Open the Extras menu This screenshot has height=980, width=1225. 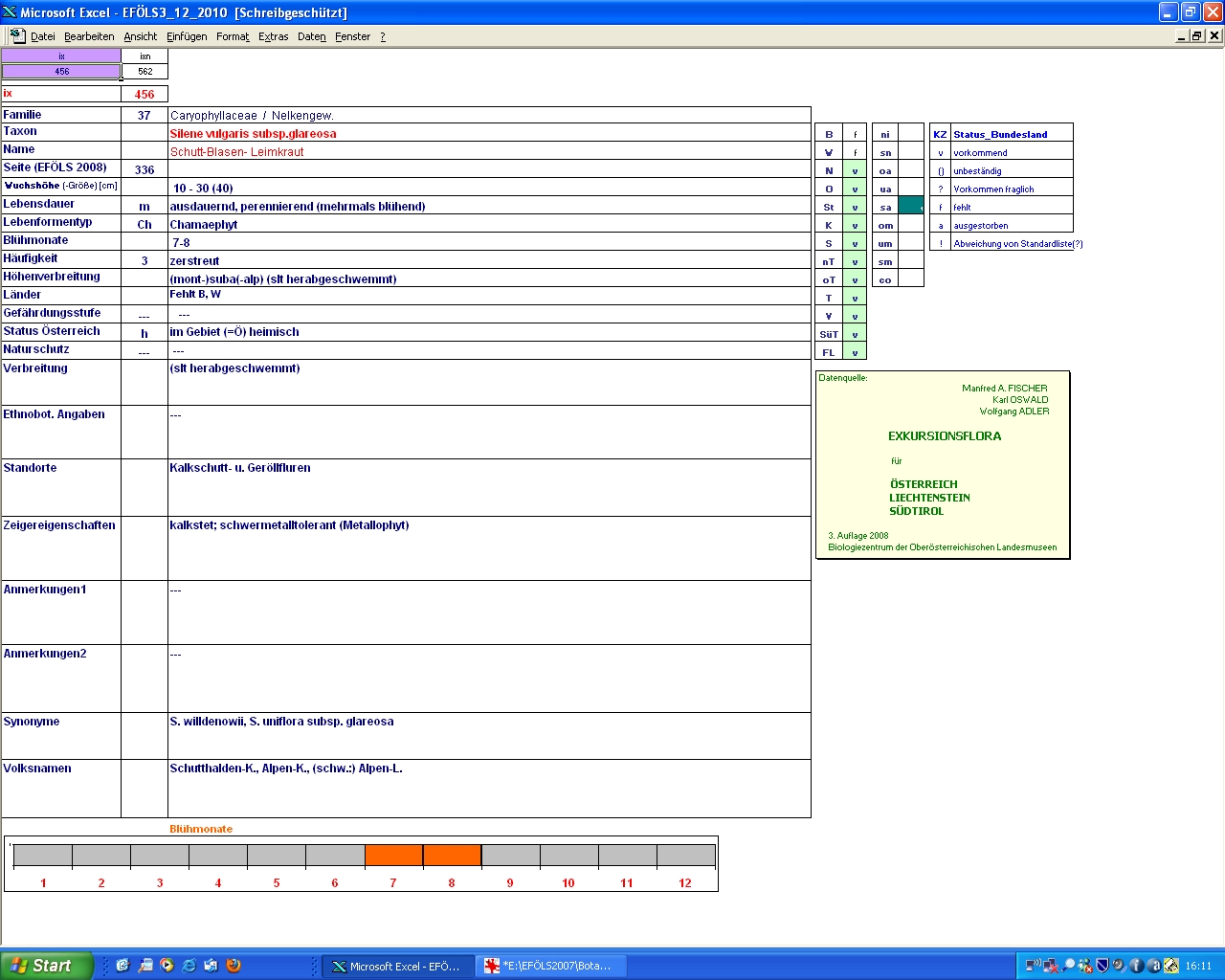274,36
